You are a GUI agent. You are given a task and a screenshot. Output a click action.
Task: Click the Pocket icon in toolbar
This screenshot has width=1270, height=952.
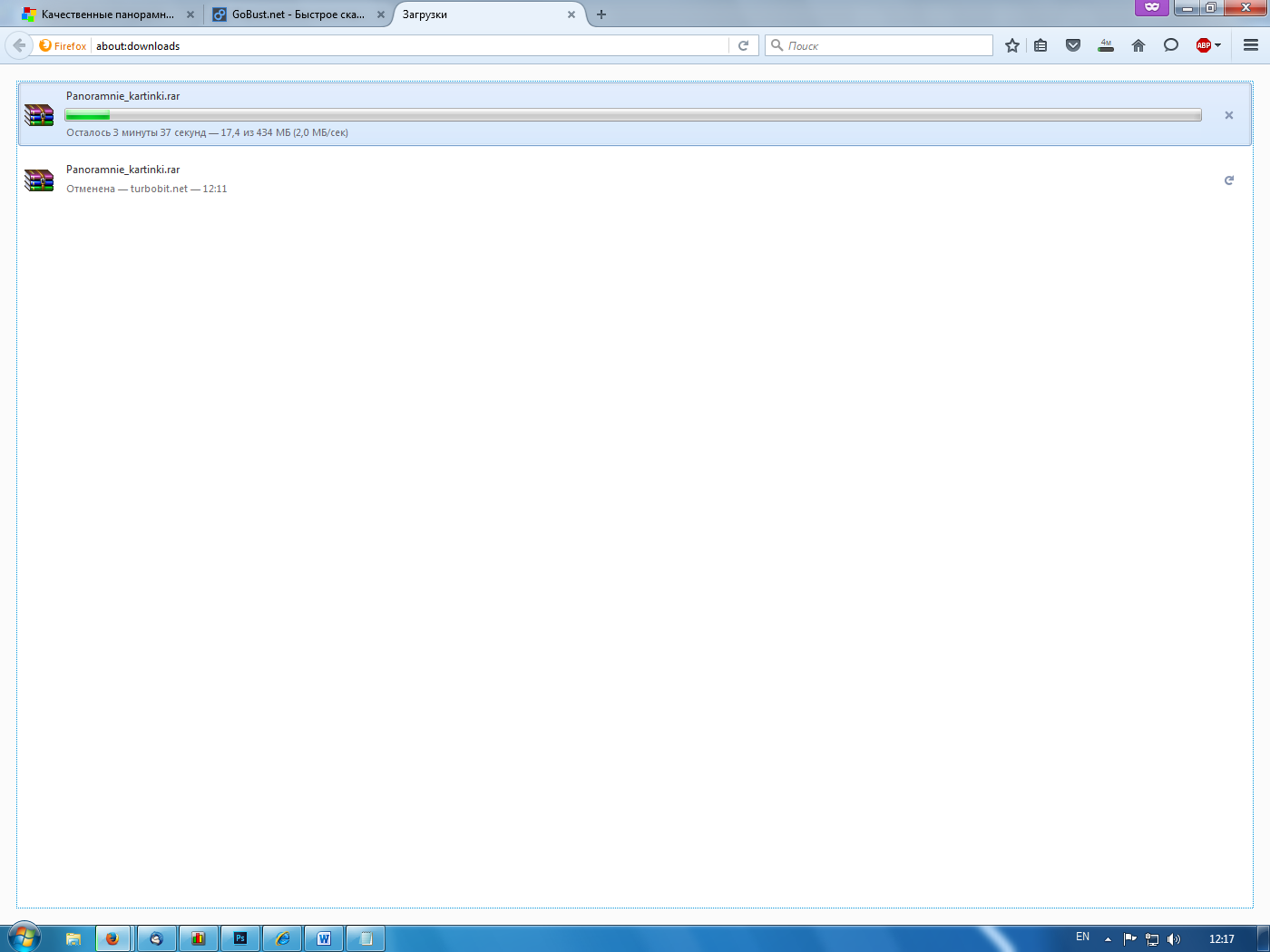pos(1073,45)
